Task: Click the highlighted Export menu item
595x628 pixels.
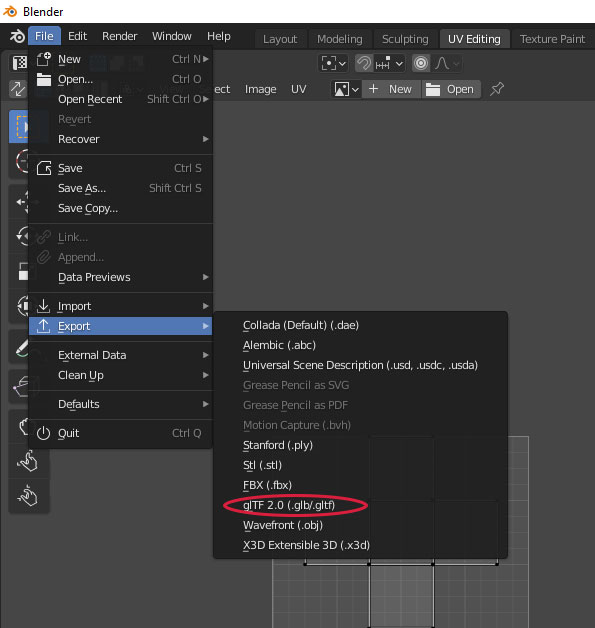Action: tap(121, 326)
